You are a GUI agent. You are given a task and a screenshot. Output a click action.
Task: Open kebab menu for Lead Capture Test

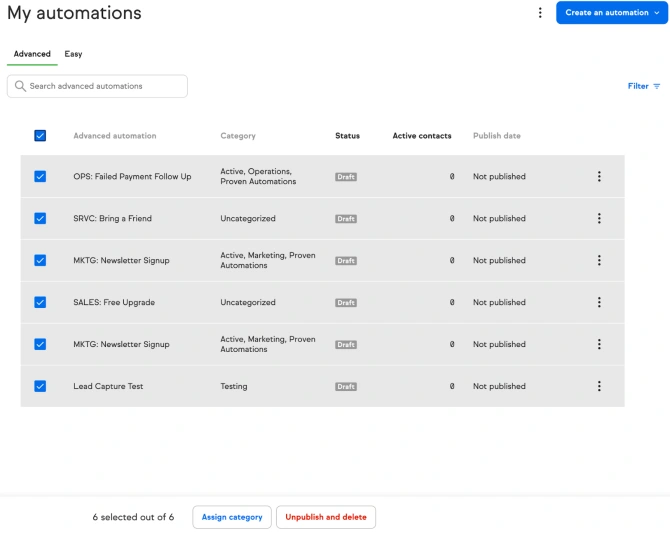click(599, 386)
